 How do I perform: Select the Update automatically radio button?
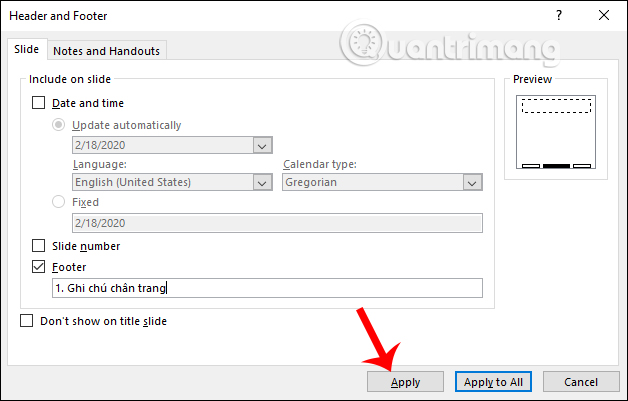[59, 125]
